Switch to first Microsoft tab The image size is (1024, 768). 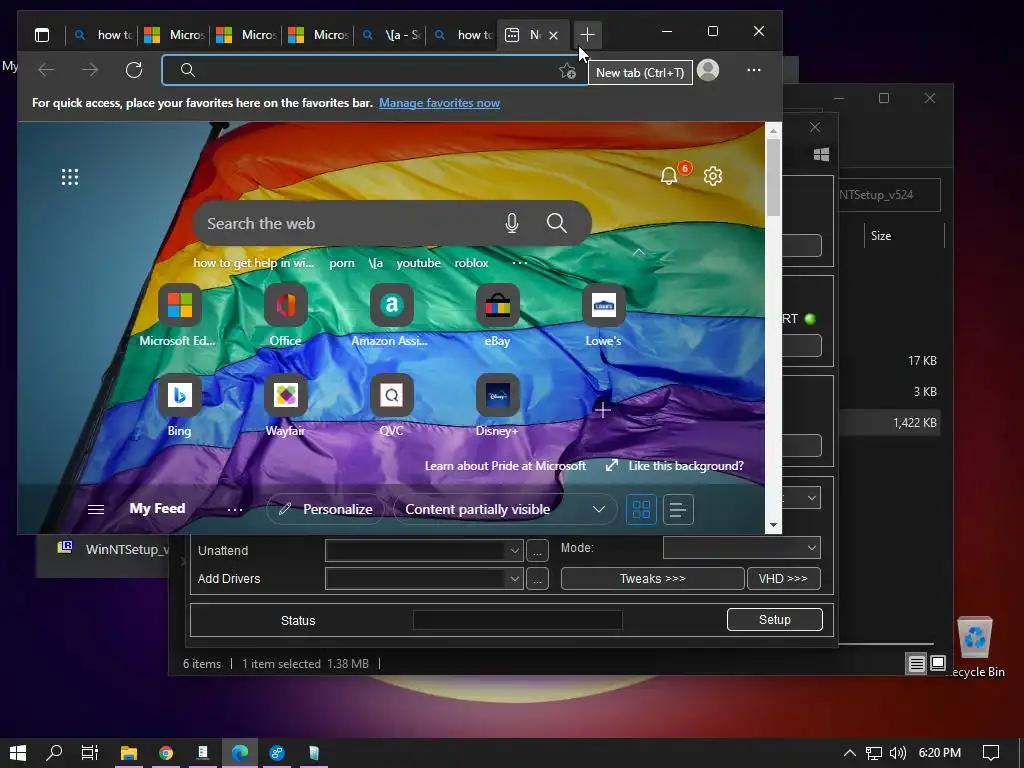point(174,35)
